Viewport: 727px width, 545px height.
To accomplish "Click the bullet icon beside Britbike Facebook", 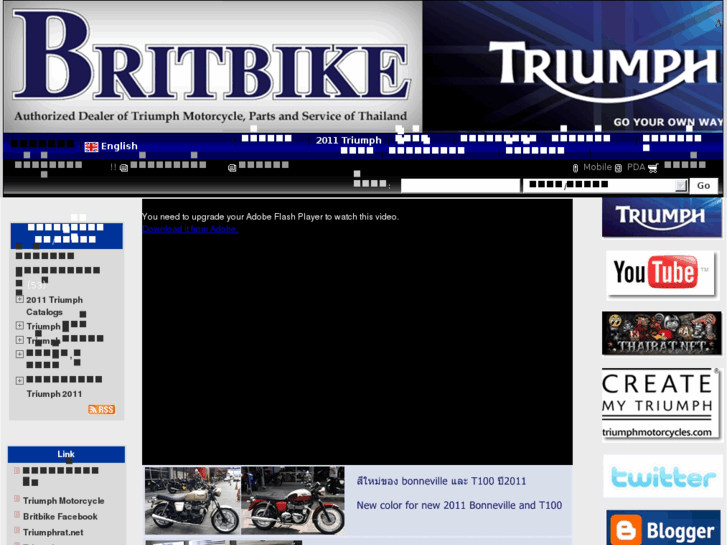I will click(17, 515).
